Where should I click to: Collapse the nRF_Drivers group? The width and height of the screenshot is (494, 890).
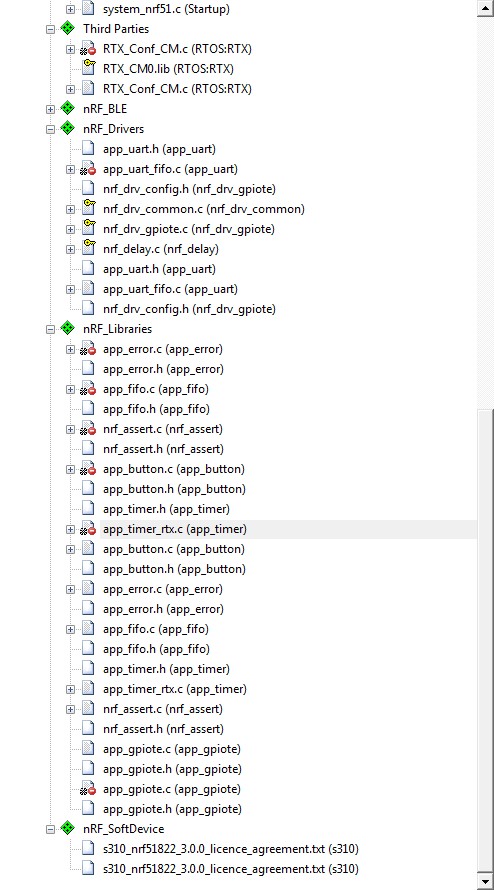51,129
